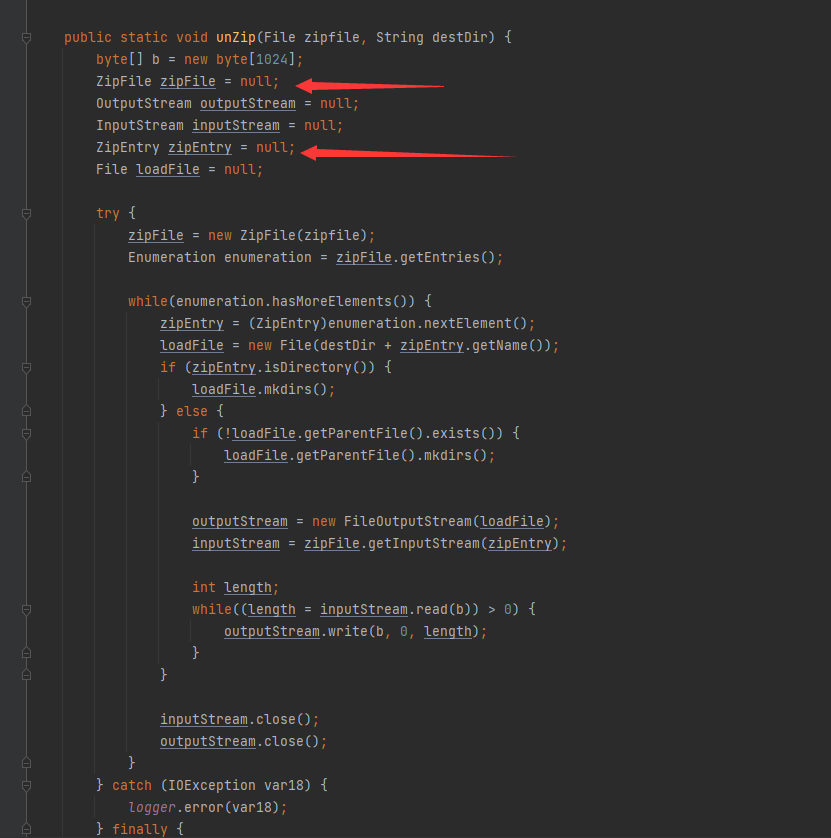Fold the if (zipEntry.isDirectory()) block
831x838 pixels.
point(26,368)
